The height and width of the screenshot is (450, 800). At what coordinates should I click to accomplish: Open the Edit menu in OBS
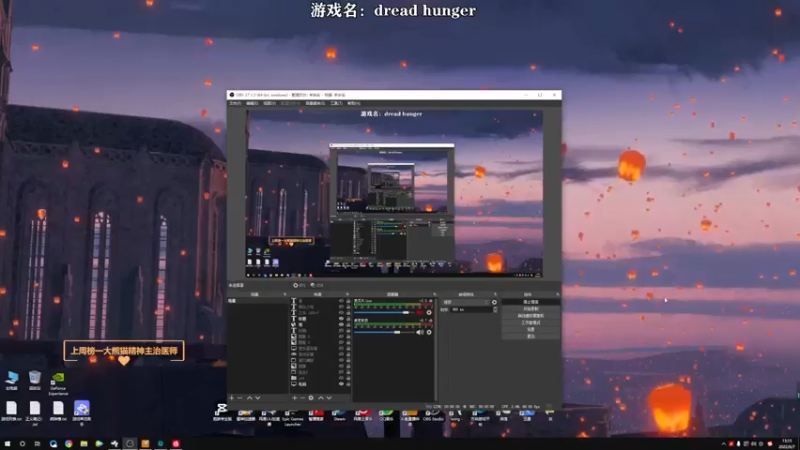coord(252,103)
